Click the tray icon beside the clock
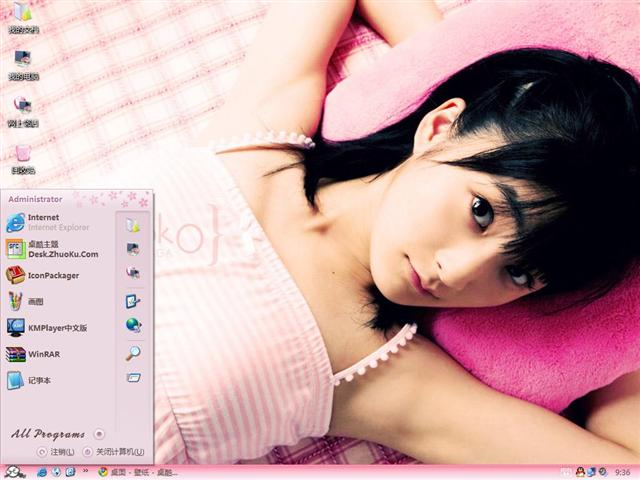 [x=602, y=472]
